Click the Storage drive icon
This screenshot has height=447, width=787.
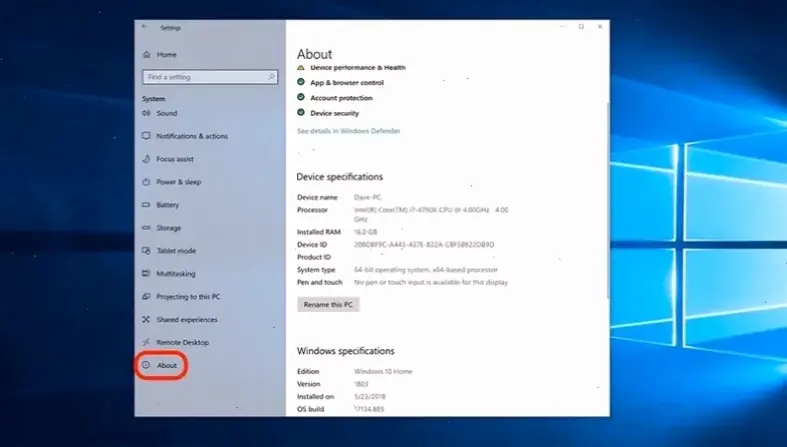coord(147,228)
